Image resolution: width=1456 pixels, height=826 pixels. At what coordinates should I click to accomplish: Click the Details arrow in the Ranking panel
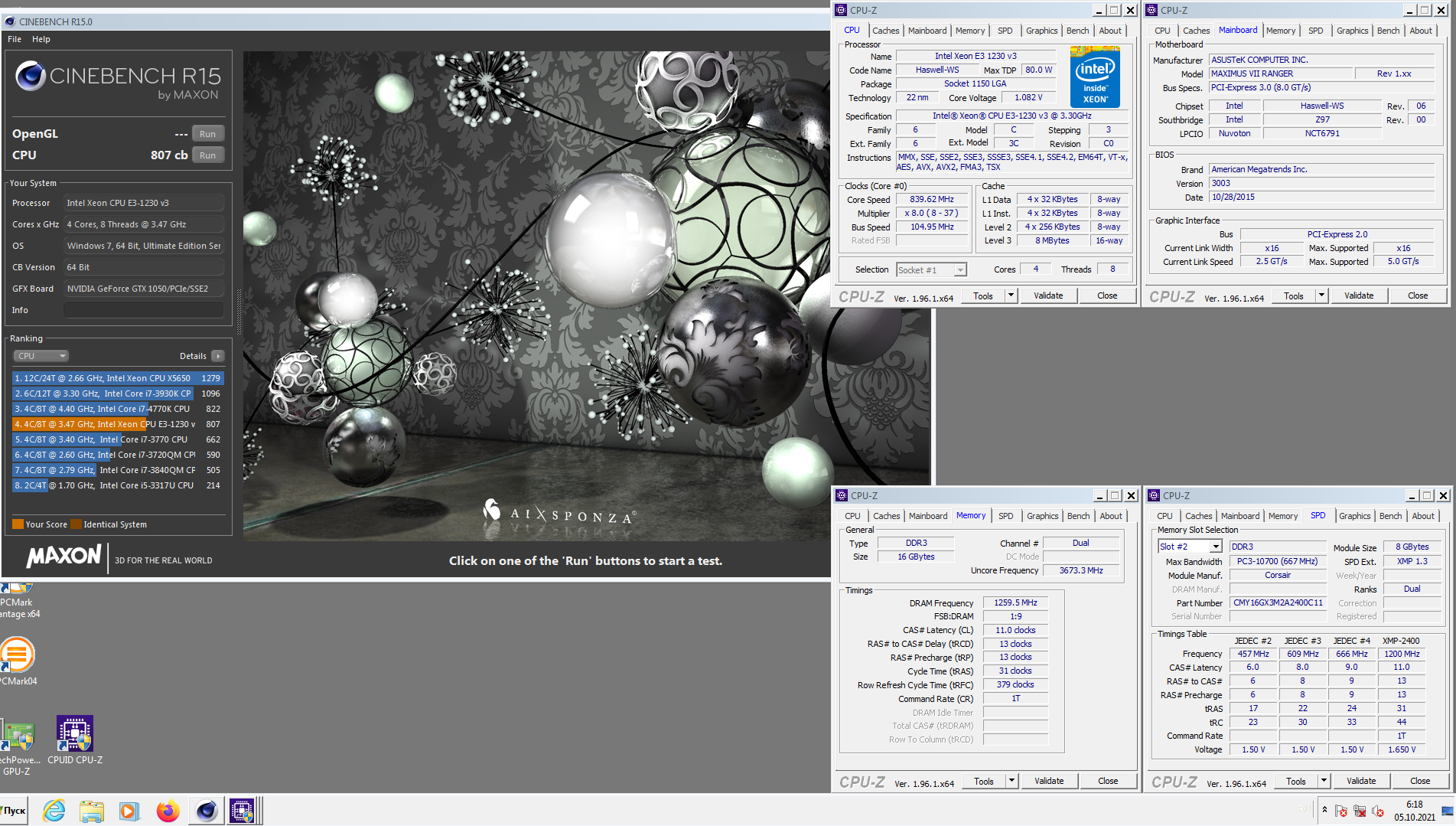(218, 356)
